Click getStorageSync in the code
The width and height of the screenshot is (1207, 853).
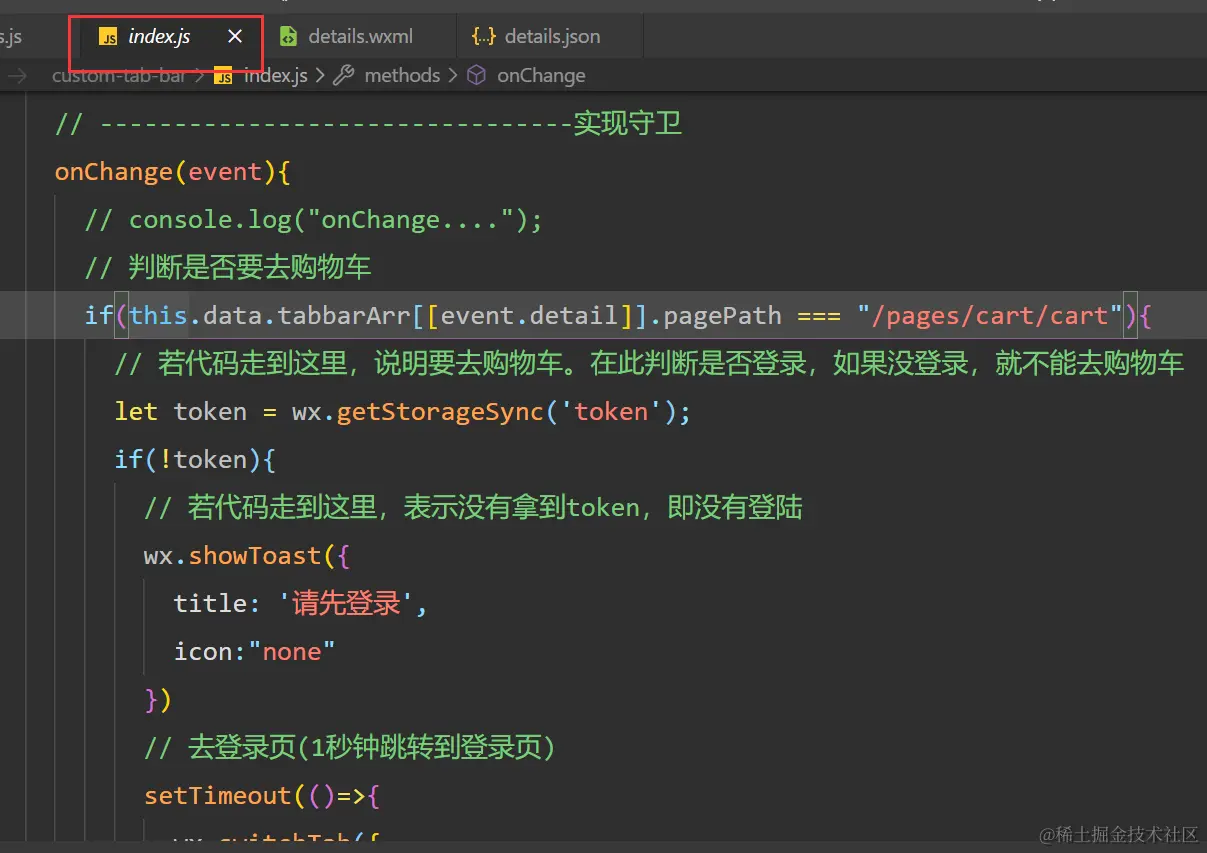440,412
